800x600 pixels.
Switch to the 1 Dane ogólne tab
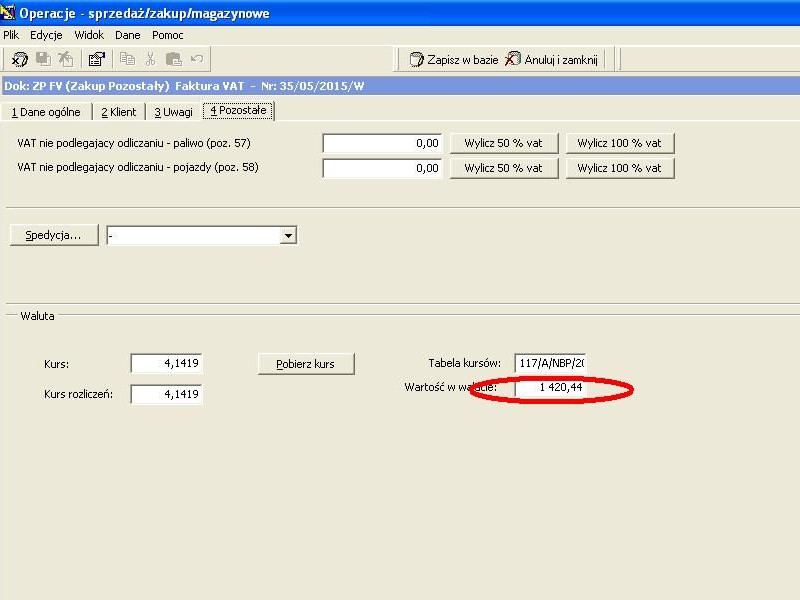point(46,112)
